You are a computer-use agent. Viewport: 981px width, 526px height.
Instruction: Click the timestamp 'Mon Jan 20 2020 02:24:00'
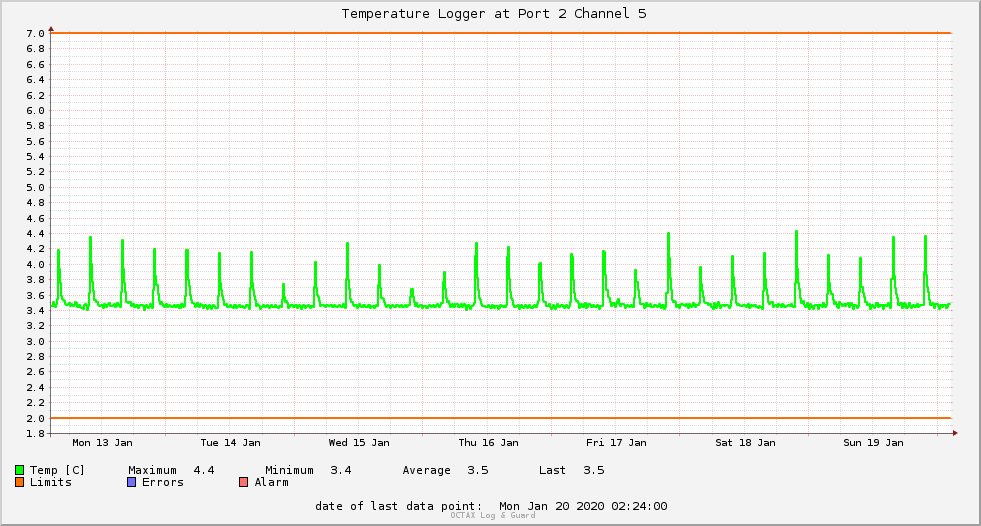coord(583,506)
